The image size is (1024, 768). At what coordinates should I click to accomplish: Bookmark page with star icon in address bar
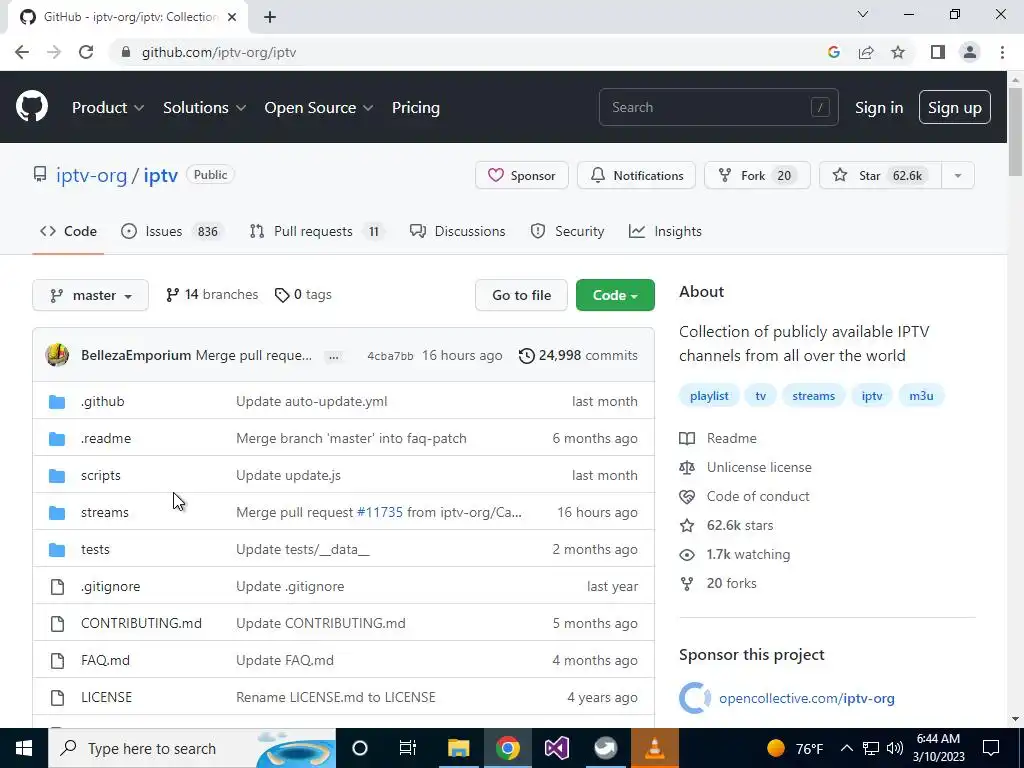tap(898, 52)
